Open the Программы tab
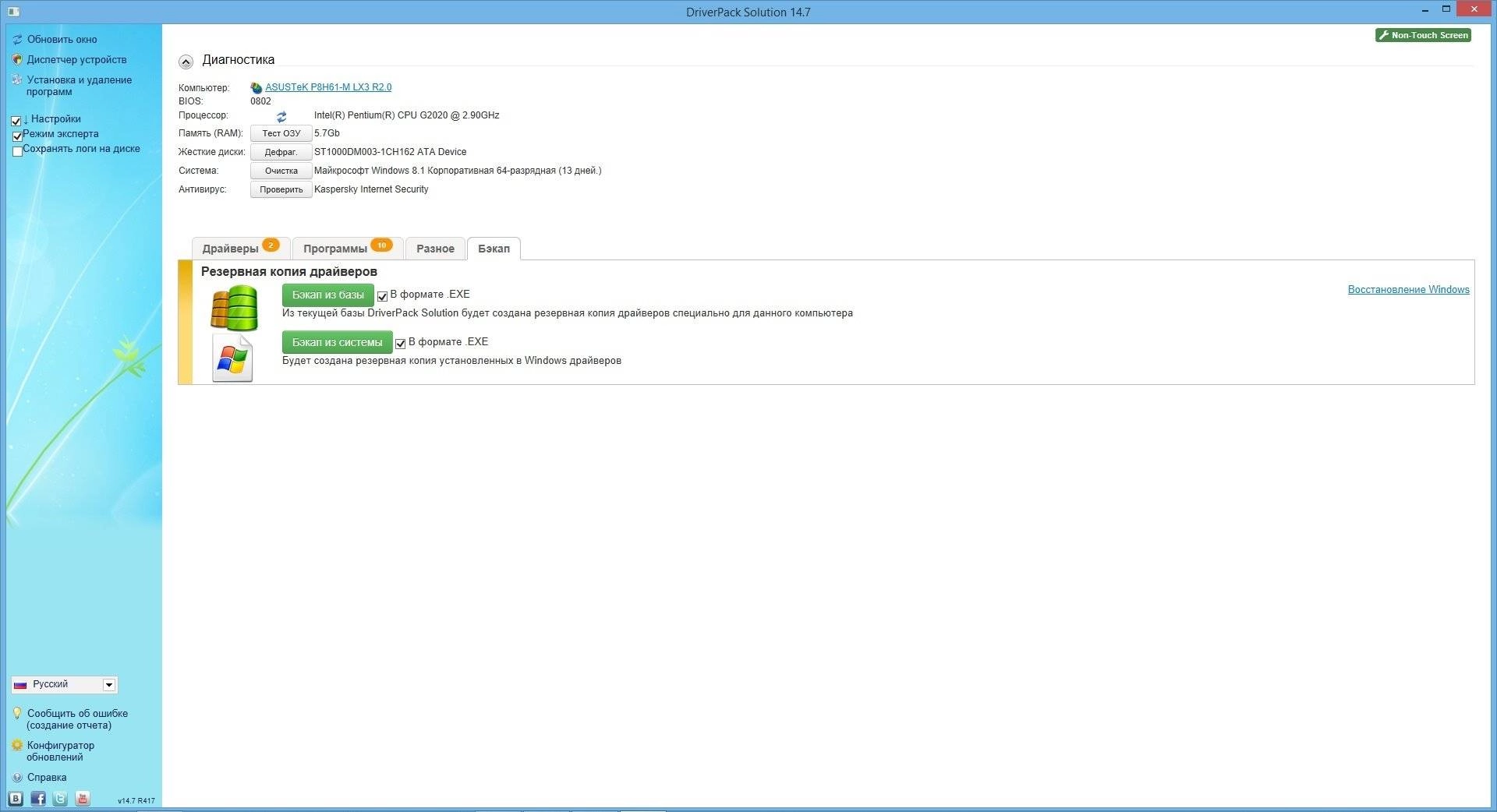Viewport: 1497px width, 812px height. tap(348, 248)
